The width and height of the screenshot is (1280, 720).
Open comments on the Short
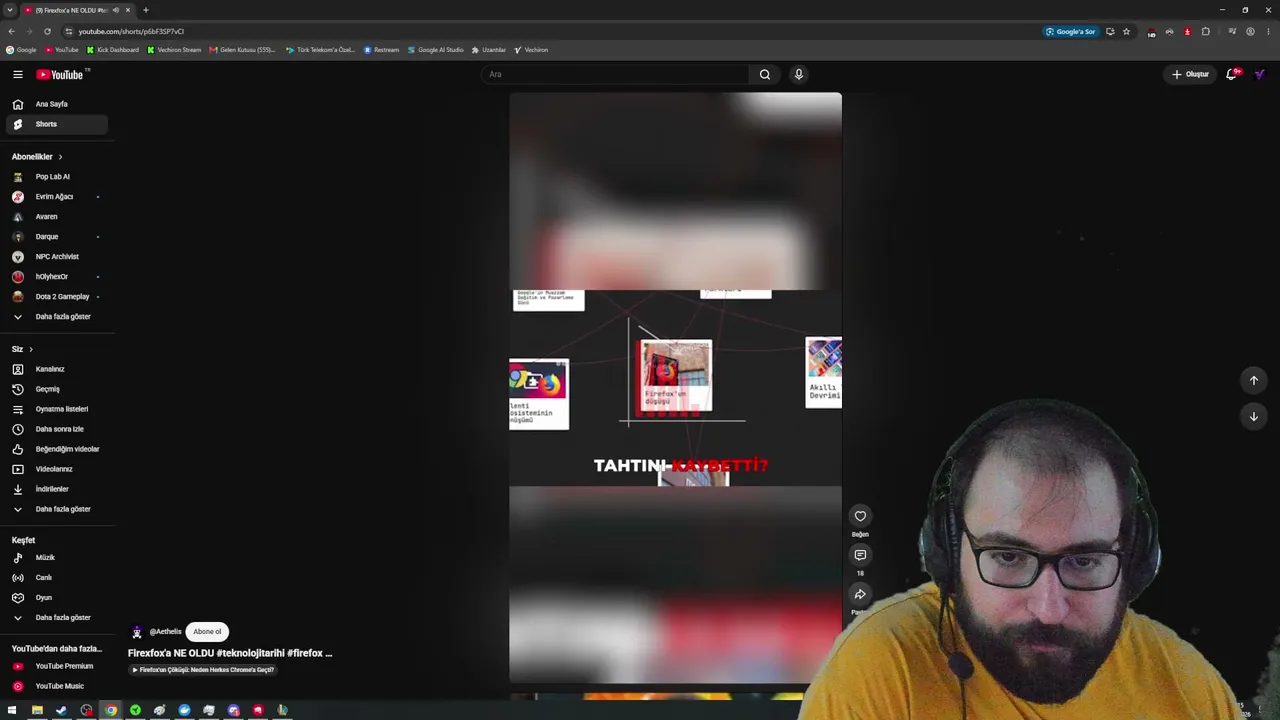[x=860, y=555]
